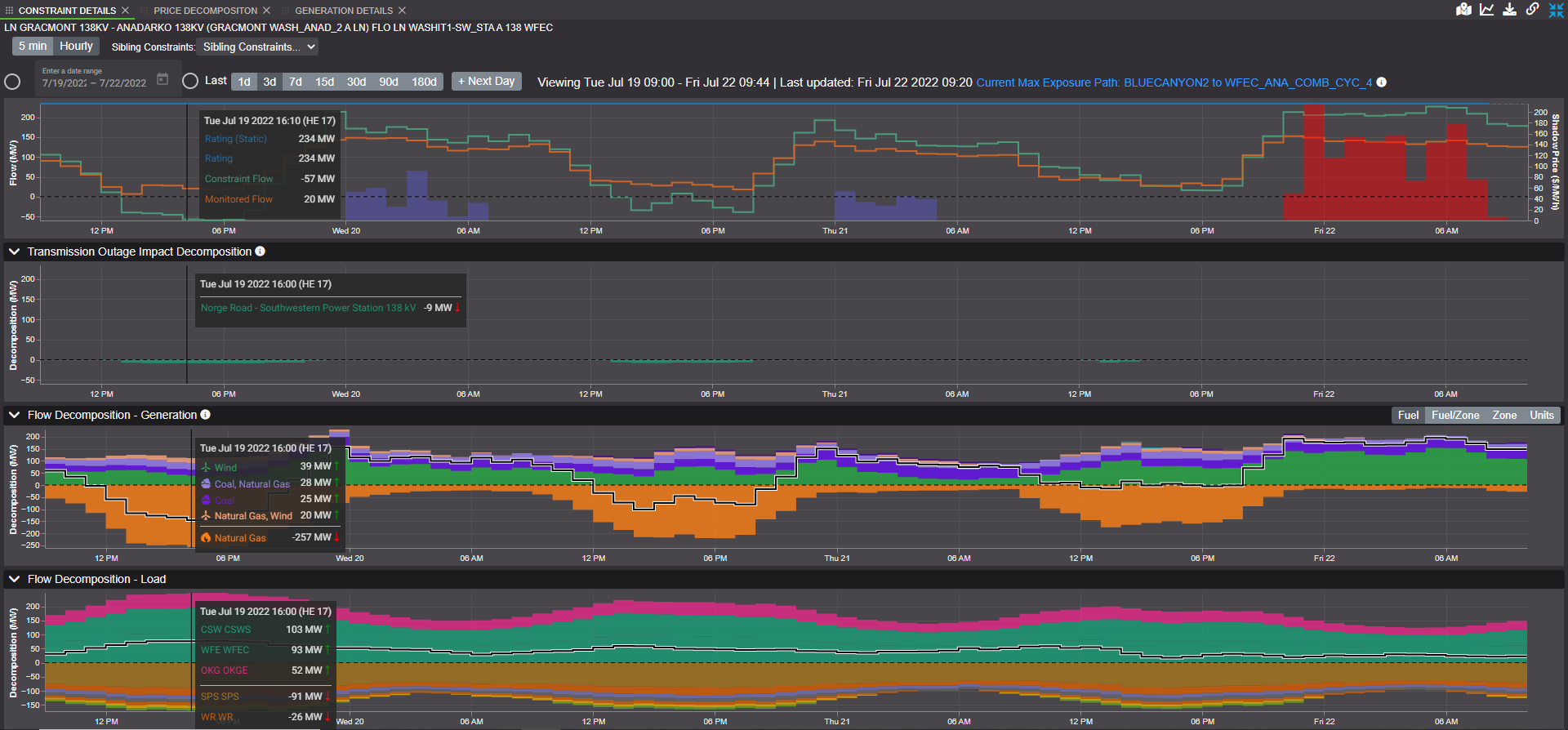This screenshot has width=1568, height=730.
Task: Select the custom date range radio button
Action: (12, 82)
